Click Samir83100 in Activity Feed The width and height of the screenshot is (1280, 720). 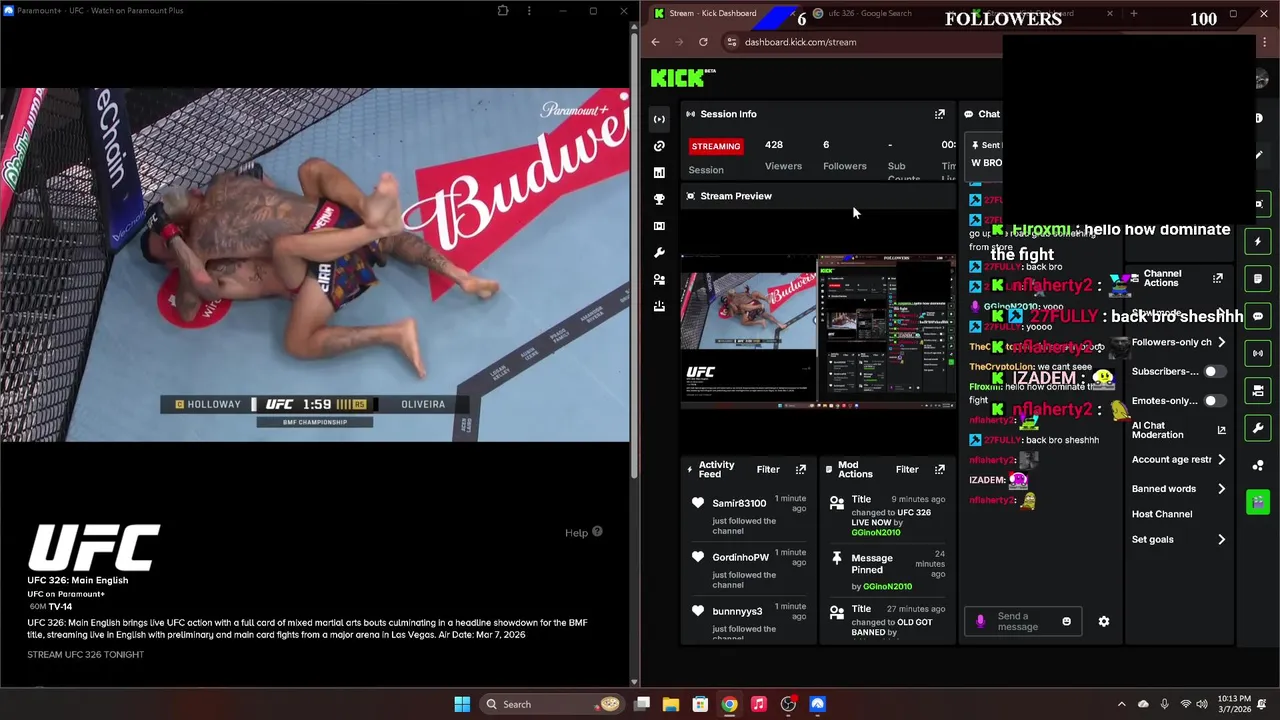pos(739,503)
